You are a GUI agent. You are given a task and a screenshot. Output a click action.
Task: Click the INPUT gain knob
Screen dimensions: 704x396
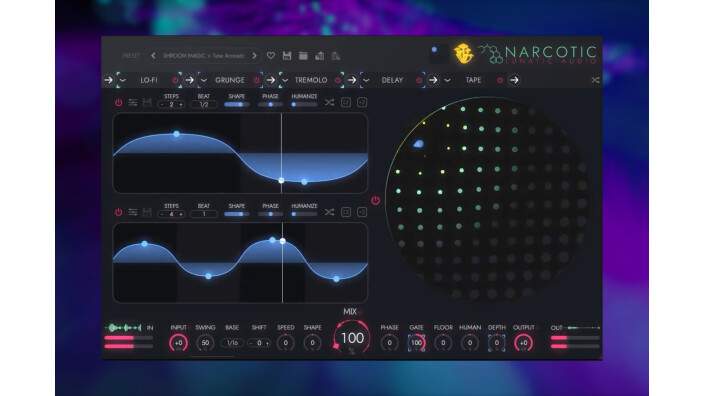point(179,343)
